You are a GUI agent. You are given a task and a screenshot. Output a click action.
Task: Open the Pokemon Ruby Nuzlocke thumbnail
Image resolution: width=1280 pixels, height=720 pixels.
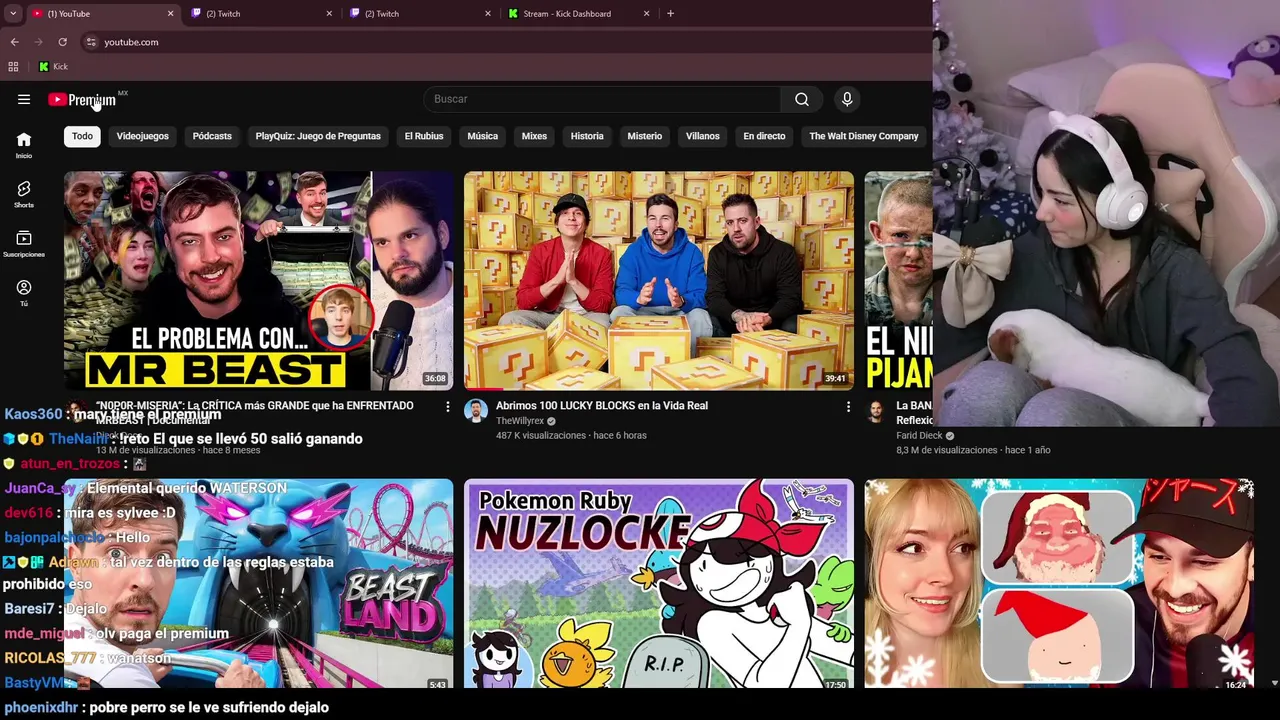pos(659,585)
